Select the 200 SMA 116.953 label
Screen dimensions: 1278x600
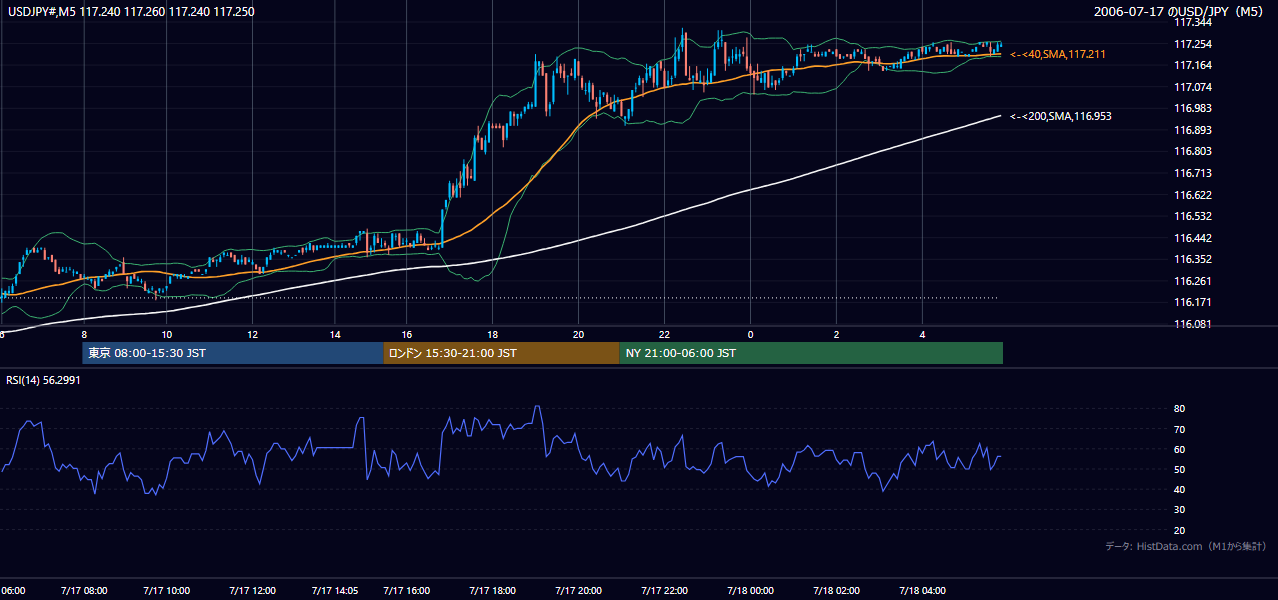pyautogui.click(x=1061, y=116)
